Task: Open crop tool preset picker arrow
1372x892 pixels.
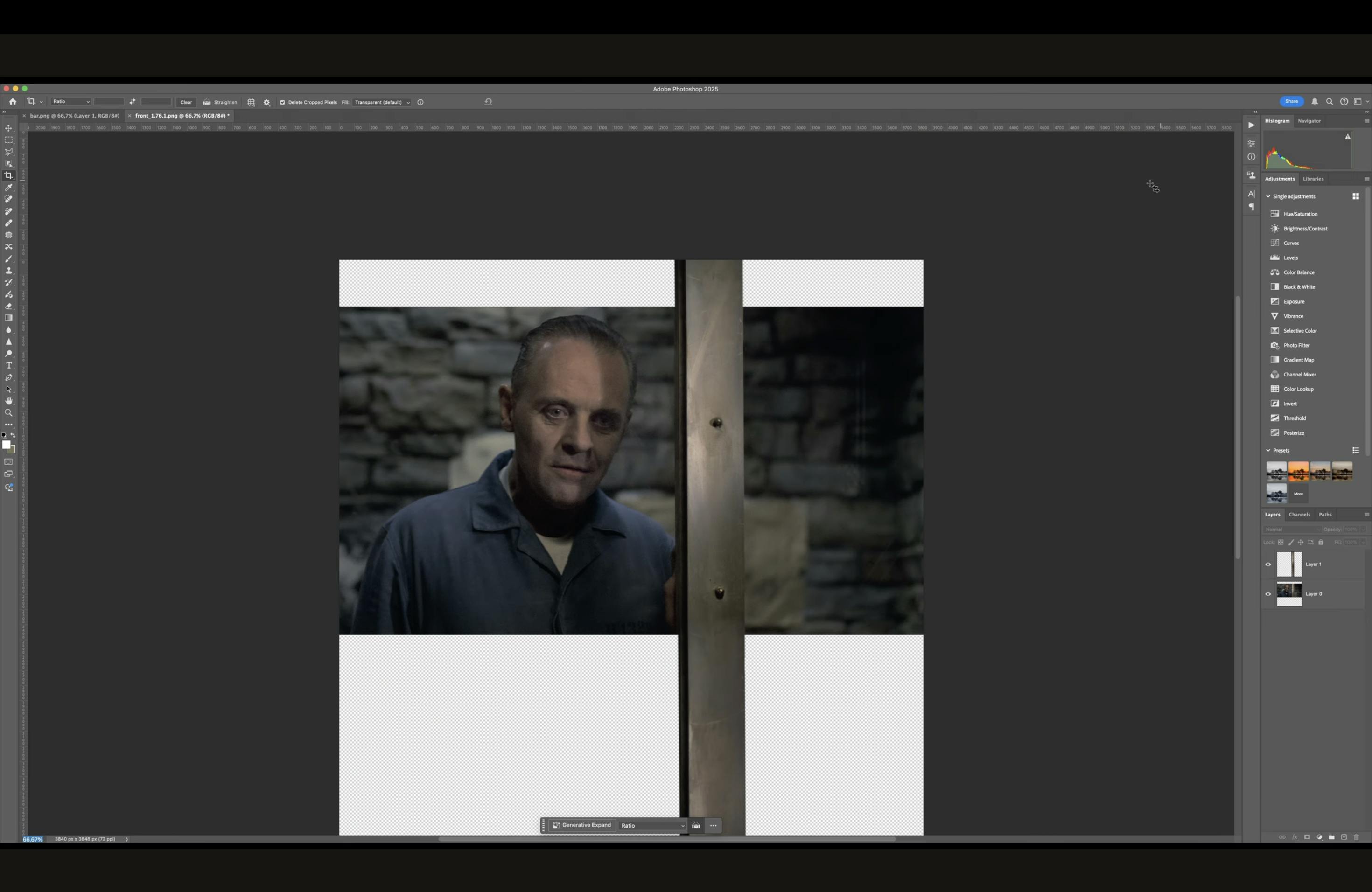Action: (41, 102)
